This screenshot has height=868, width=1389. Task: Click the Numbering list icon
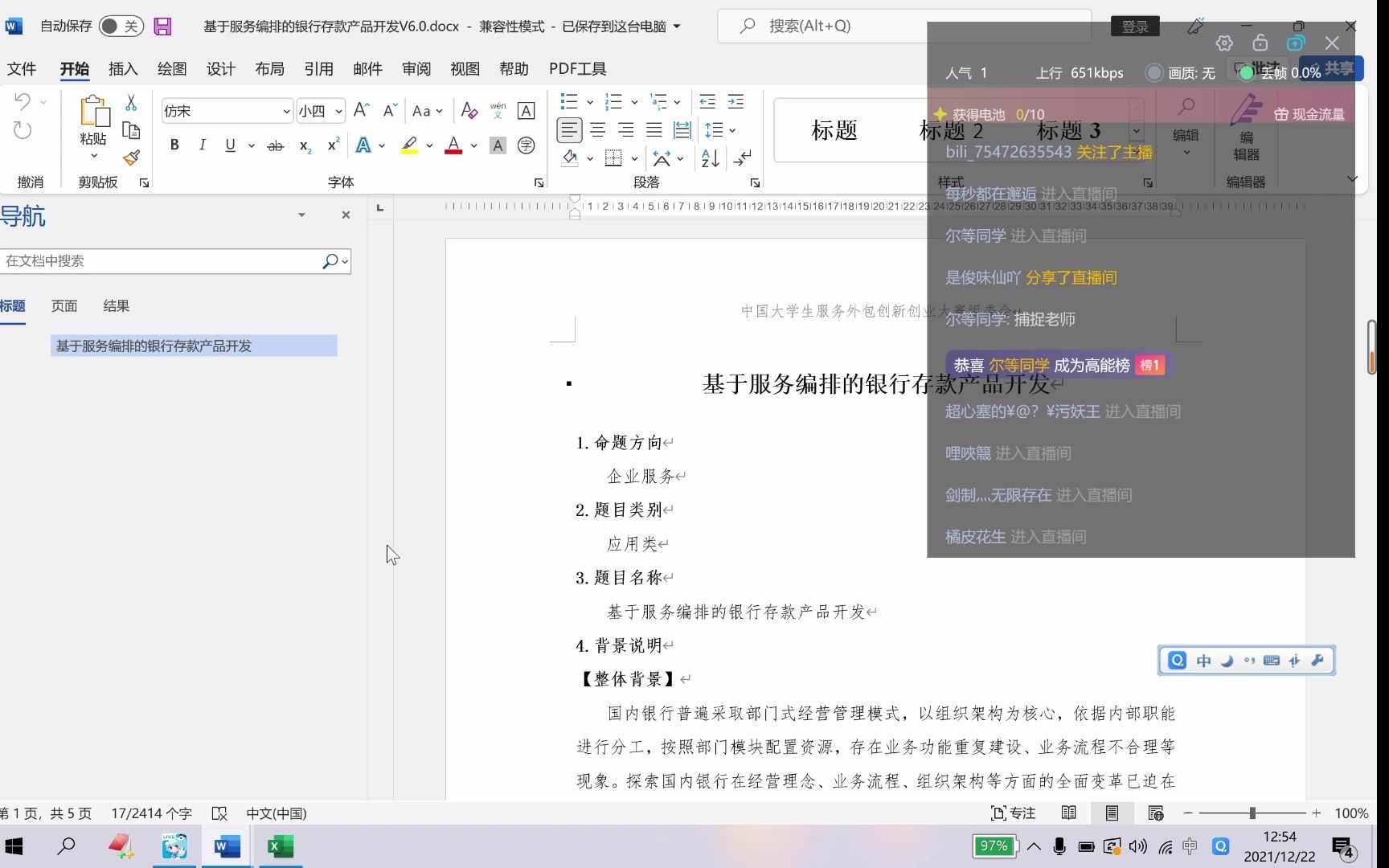[613, 101]
